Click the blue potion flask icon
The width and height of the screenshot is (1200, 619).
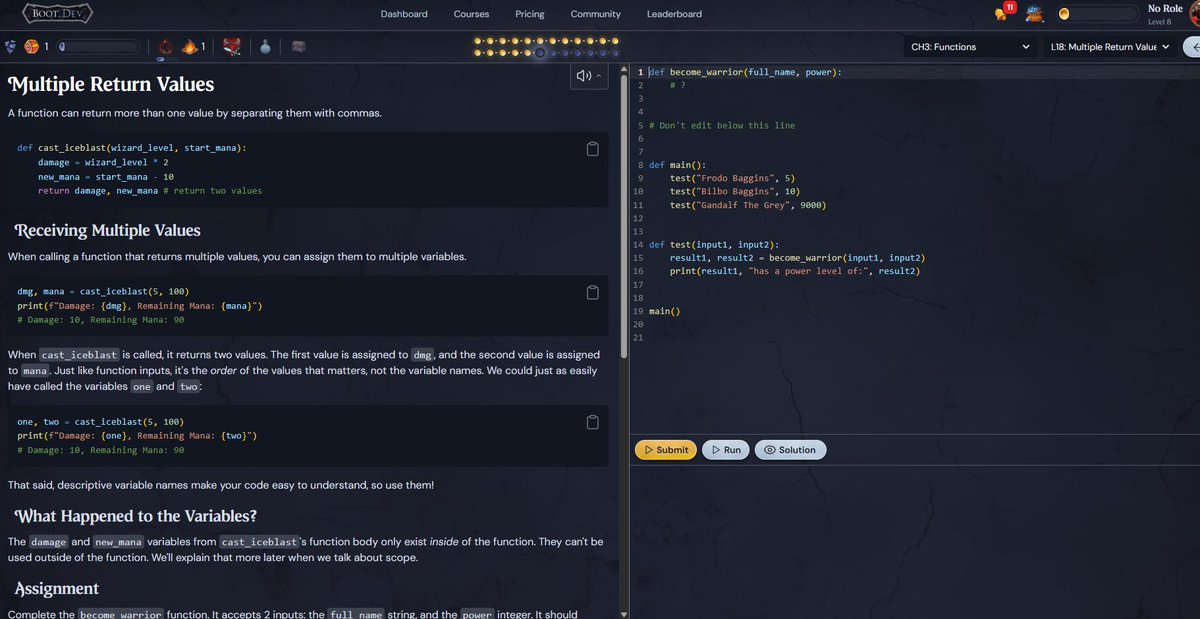point(266,47)
